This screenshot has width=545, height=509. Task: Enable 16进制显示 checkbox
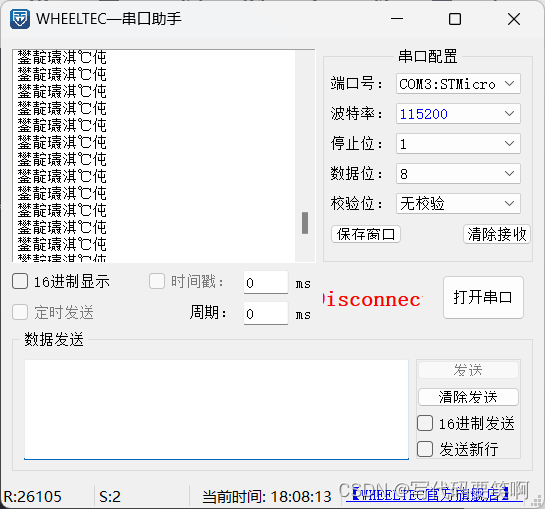(x=20, y=281)
